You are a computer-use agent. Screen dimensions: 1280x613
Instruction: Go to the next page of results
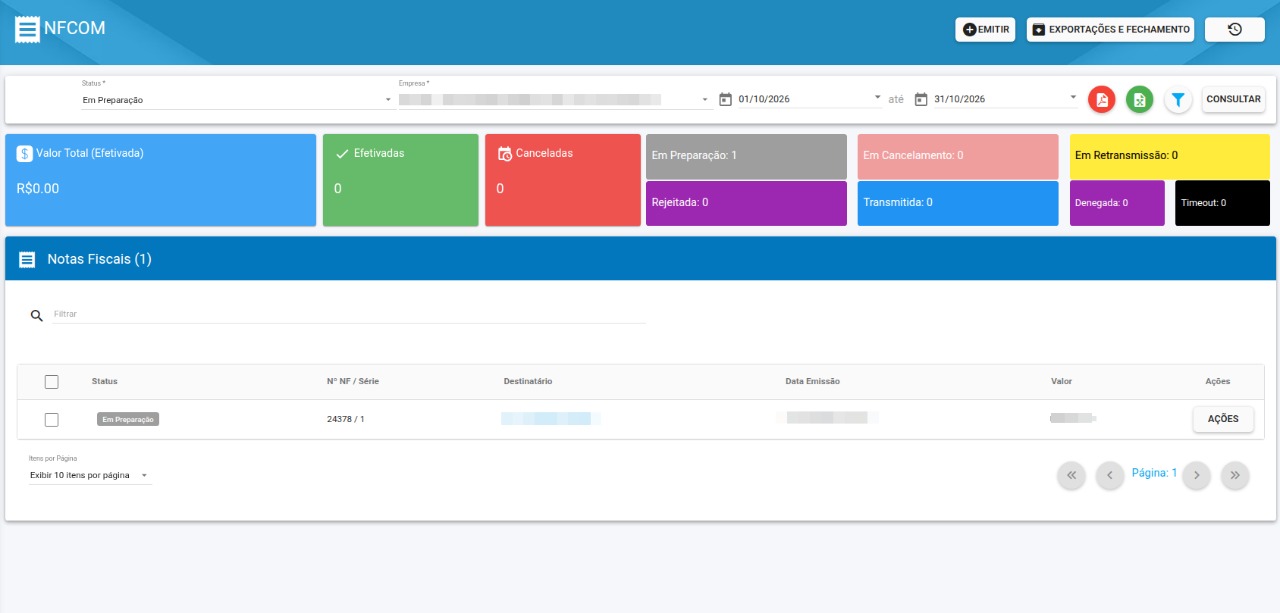pyautogui.click(x=1197, y=475)
